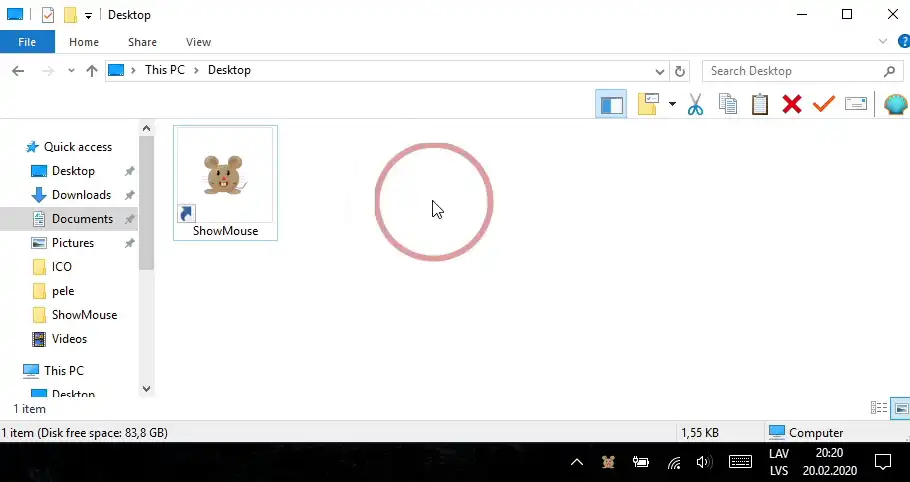Click the ShowMouse mouse tray icon
This screenshot has width=910, height=482.
pos(608,462)
